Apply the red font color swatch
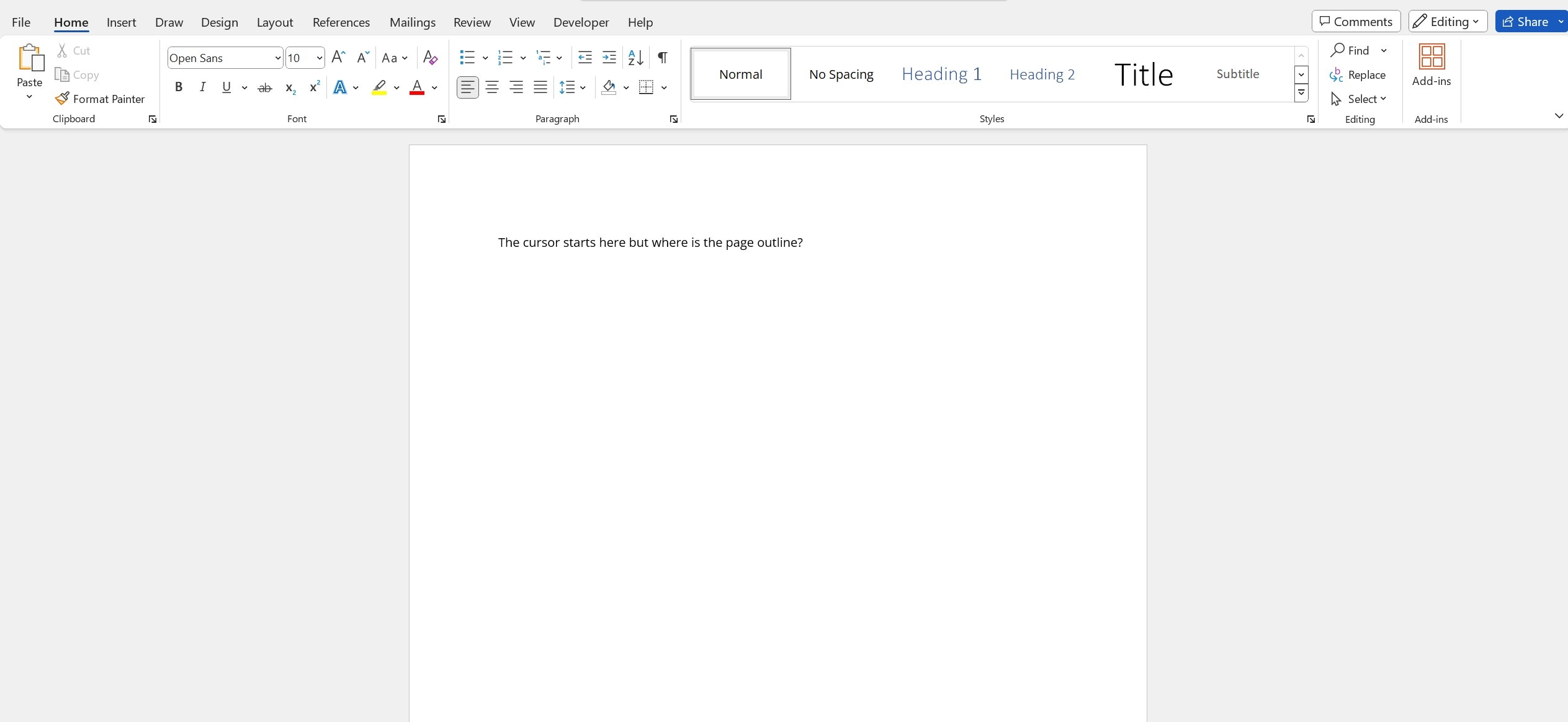 417,87
